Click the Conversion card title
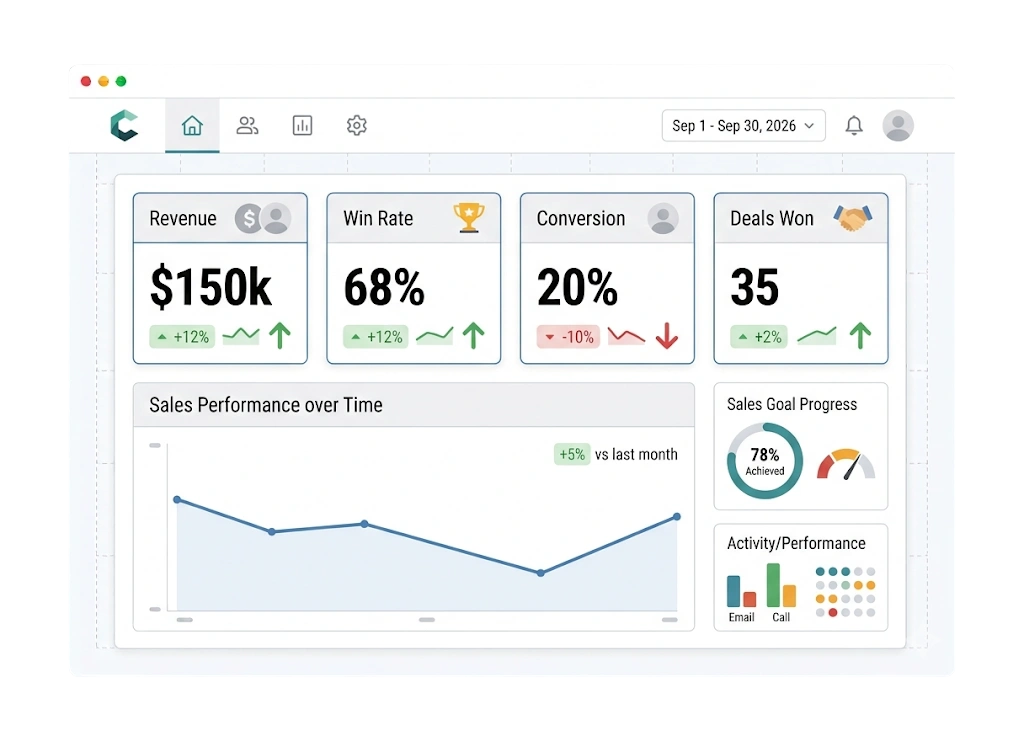Viewport: 1024px width, 741px height. pos(581,218)
